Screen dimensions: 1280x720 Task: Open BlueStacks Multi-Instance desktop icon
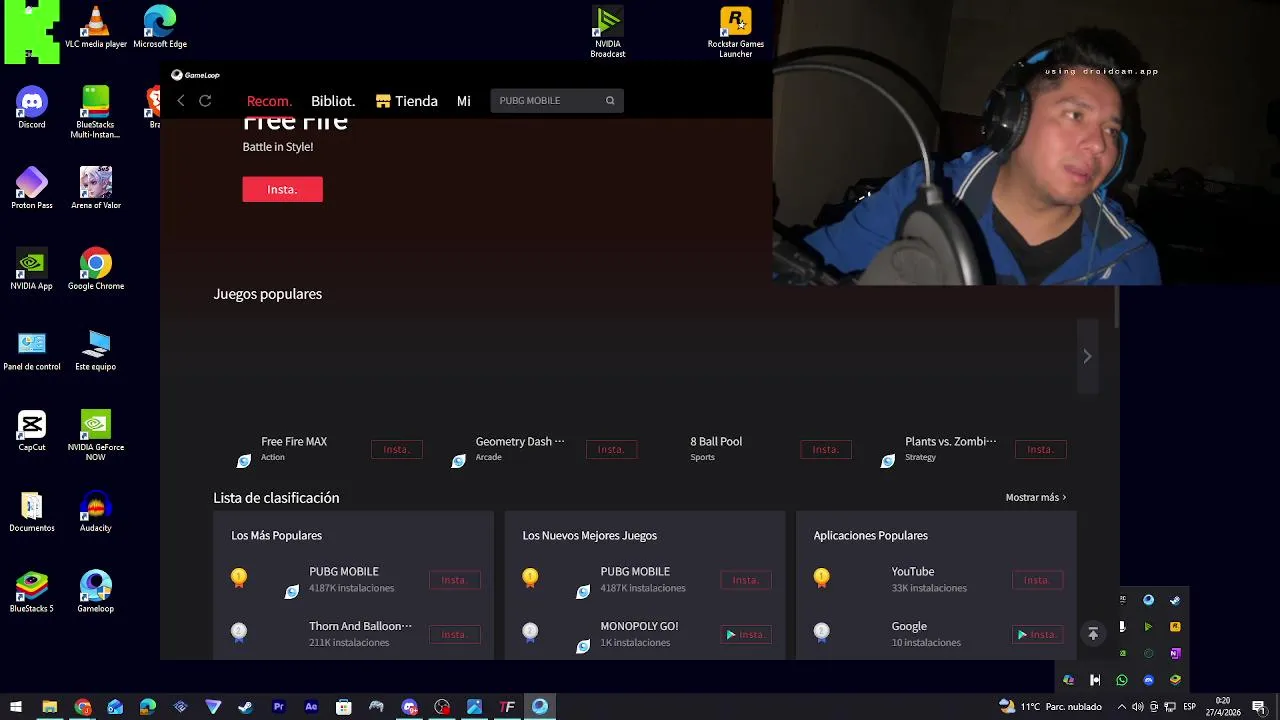point(96,112)
